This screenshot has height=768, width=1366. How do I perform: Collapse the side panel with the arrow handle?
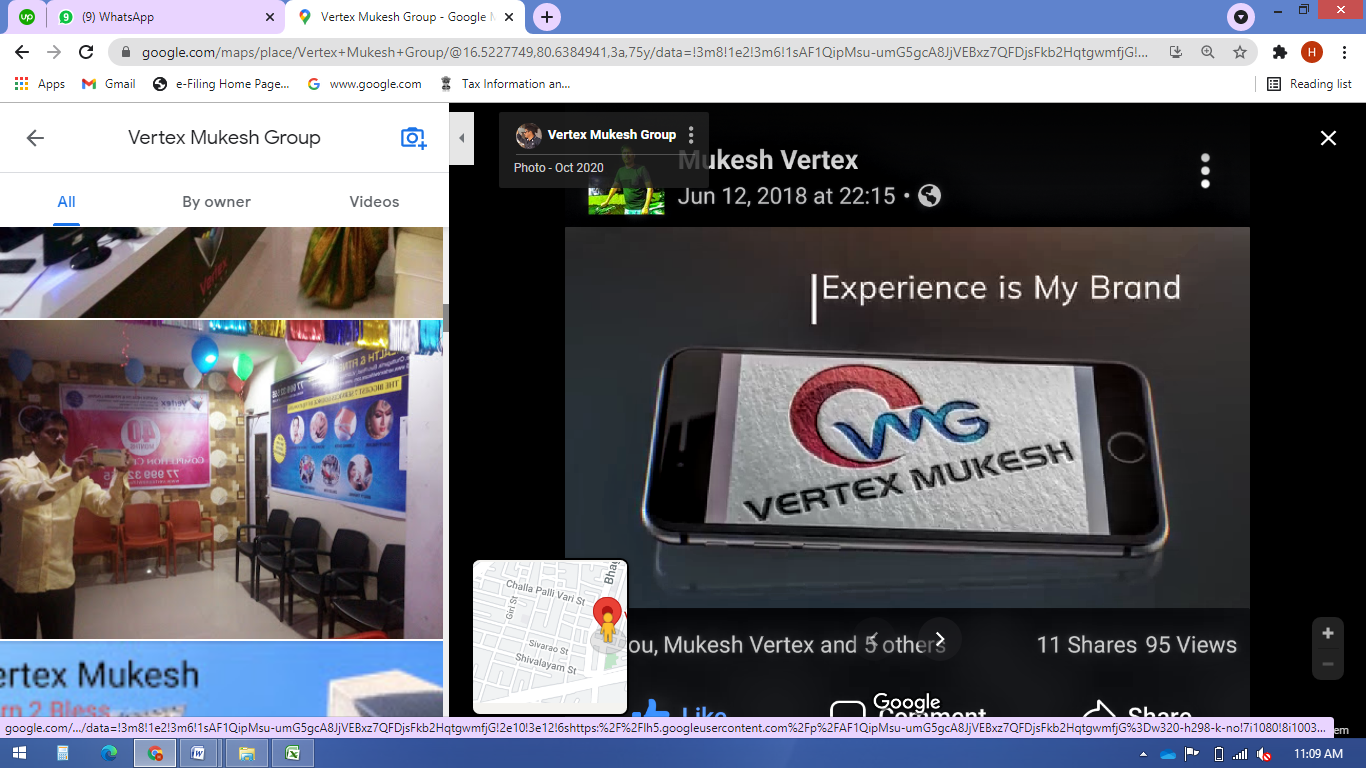pos(461,139)
